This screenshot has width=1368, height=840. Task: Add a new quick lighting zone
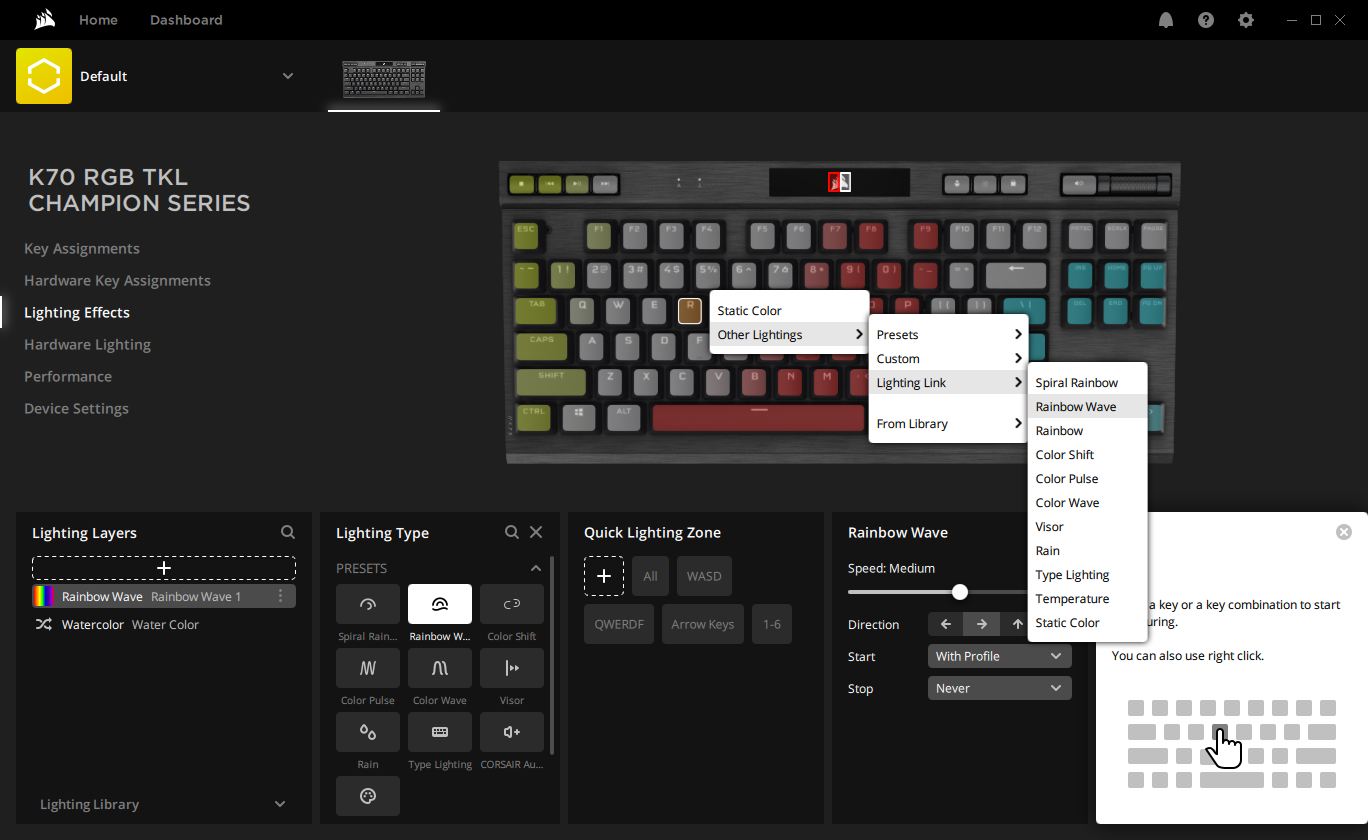click(604, 576)
